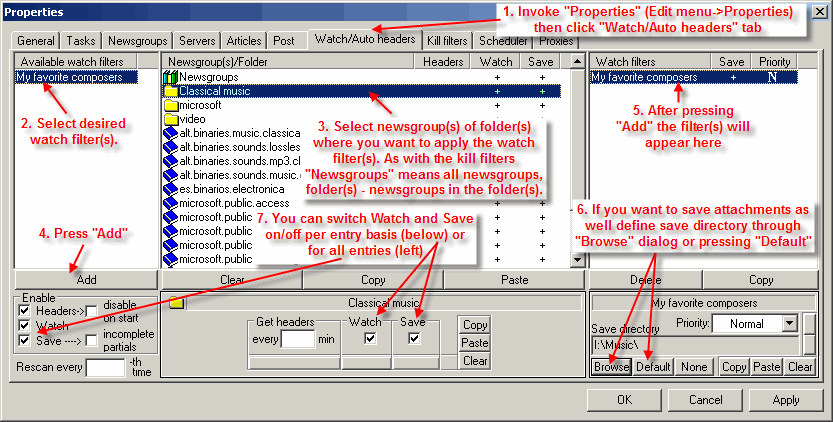Screen dimensions: 833x422
Task: Click the Newsgroups root books icon
Action: [x=170, y=77]
